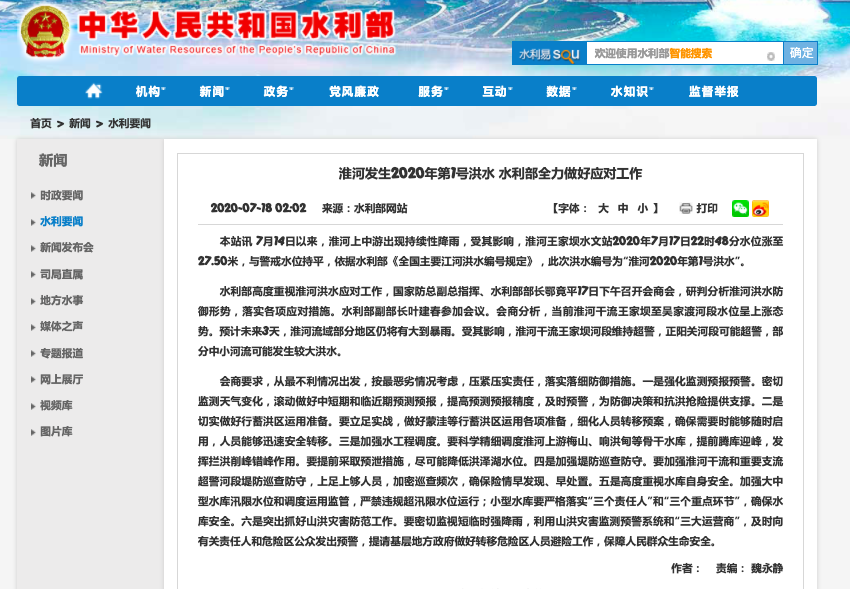The height and width of the screenshot is (589, 850).
Task: Click the article title about 淮河 2020年第1号洪水
Action: (x=490, y=173)
